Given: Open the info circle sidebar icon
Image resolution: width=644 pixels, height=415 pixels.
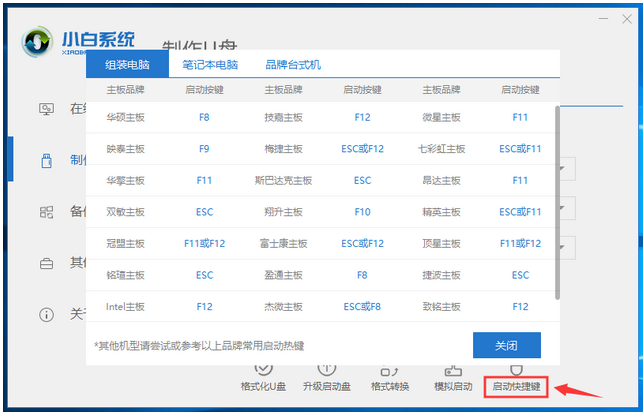Looking at the screenshot, I should tap(46, 315).
